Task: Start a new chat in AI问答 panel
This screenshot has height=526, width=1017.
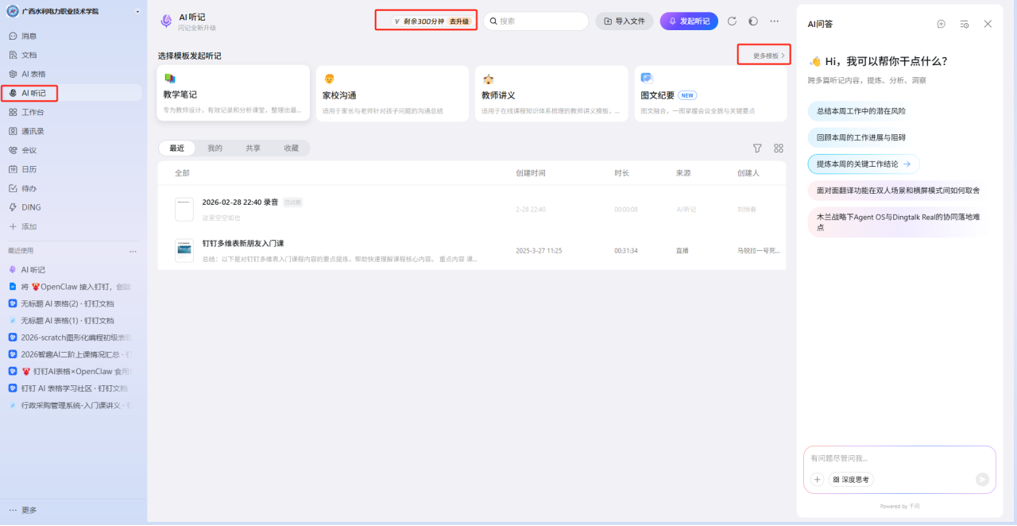Action: coord(941,24)
